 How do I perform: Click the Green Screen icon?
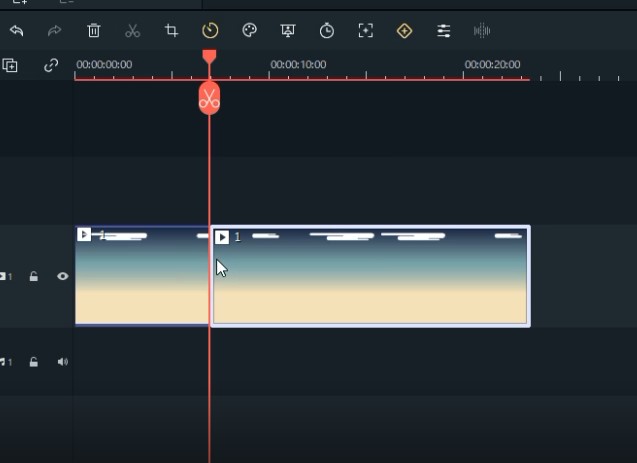(288, 31)
